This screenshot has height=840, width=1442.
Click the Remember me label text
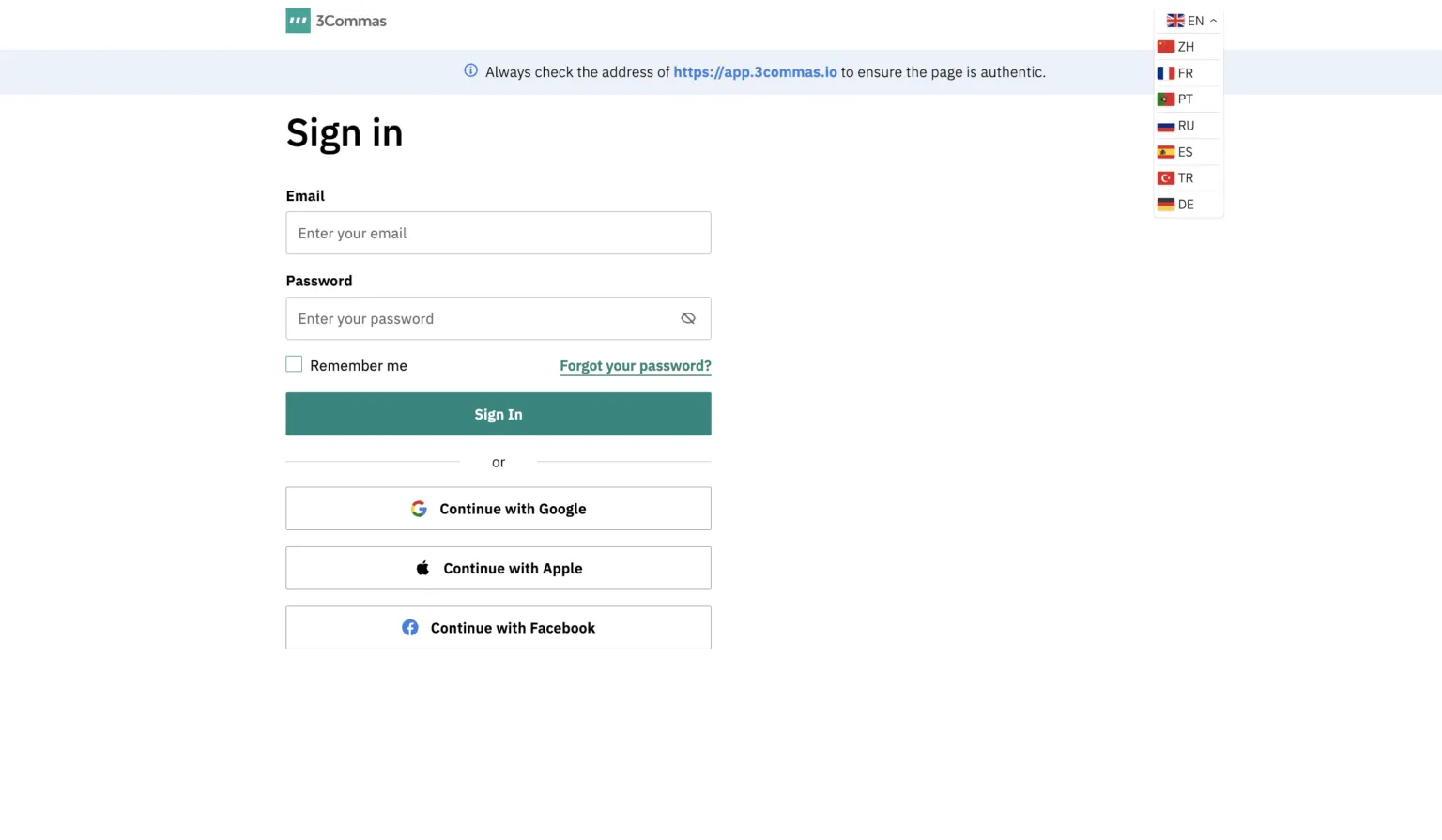[x=359, y=366]
